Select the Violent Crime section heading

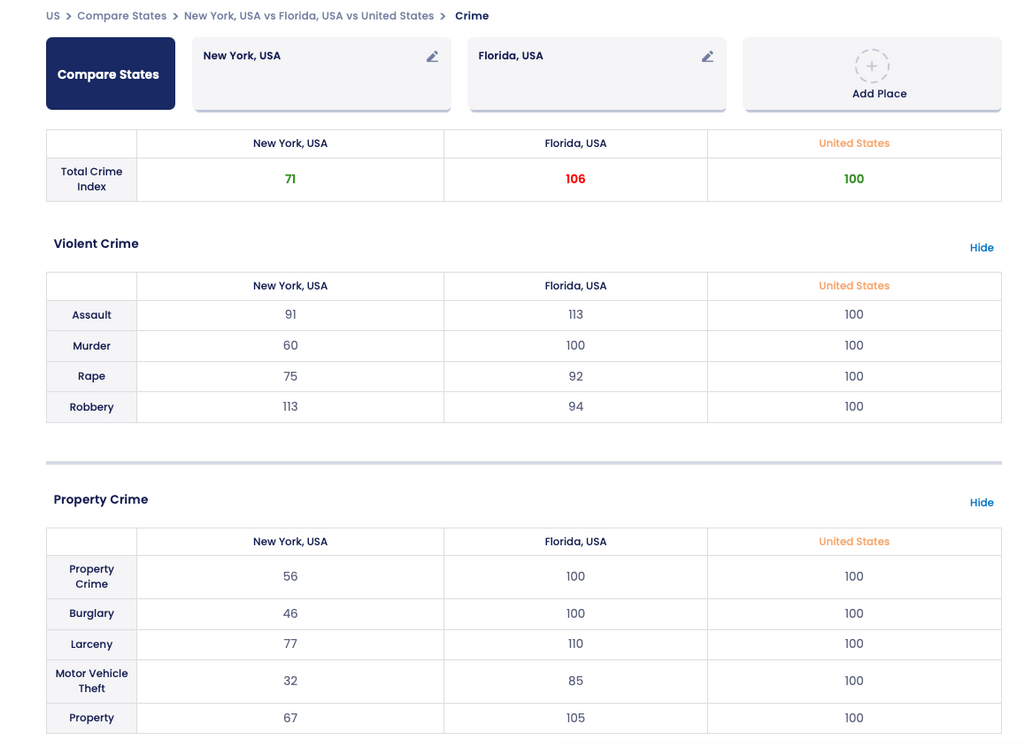(96, 244)
